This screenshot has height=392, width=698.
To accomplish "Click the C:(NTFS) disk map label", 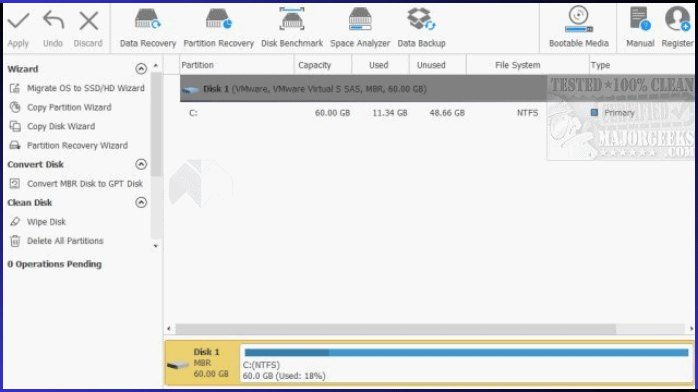I will [x=261, y=365].
